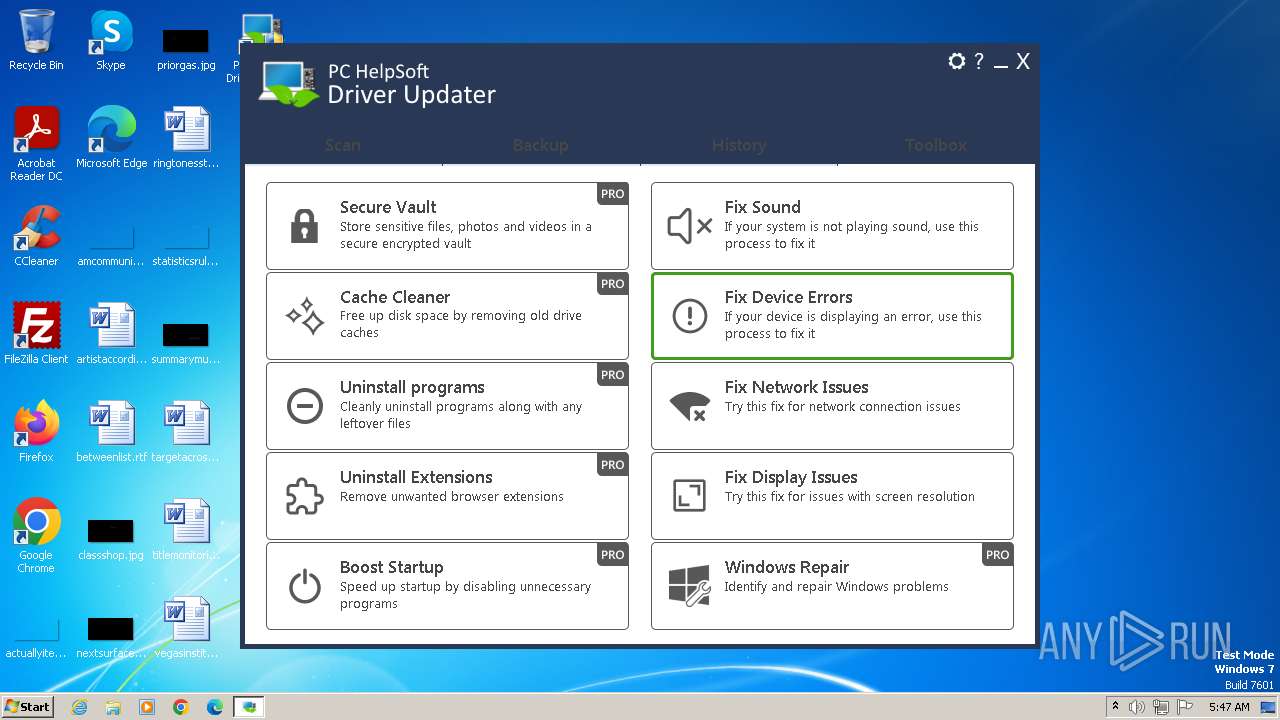The width and height of the screenshot is (1280, 720).
Task: Click the Uninstall Extensions puzzle icon
Action: click(304, 496)
